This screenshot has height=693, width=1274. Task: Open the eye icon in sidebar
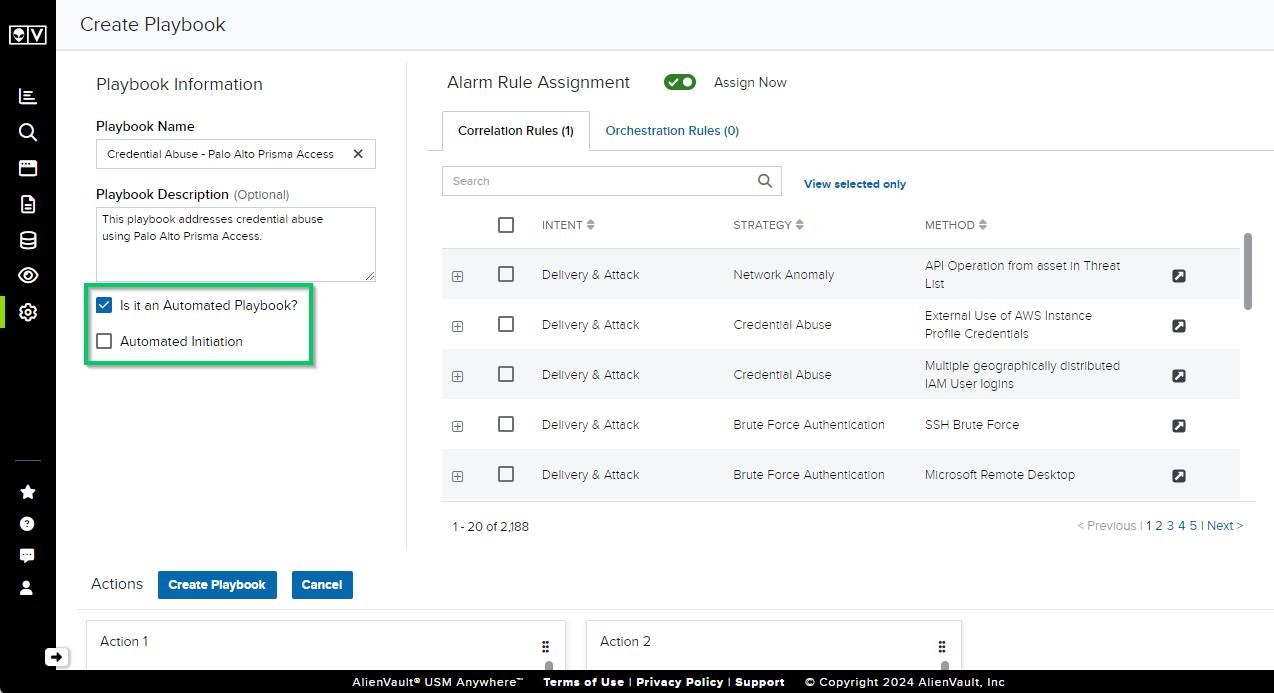[x=28, y=276]
